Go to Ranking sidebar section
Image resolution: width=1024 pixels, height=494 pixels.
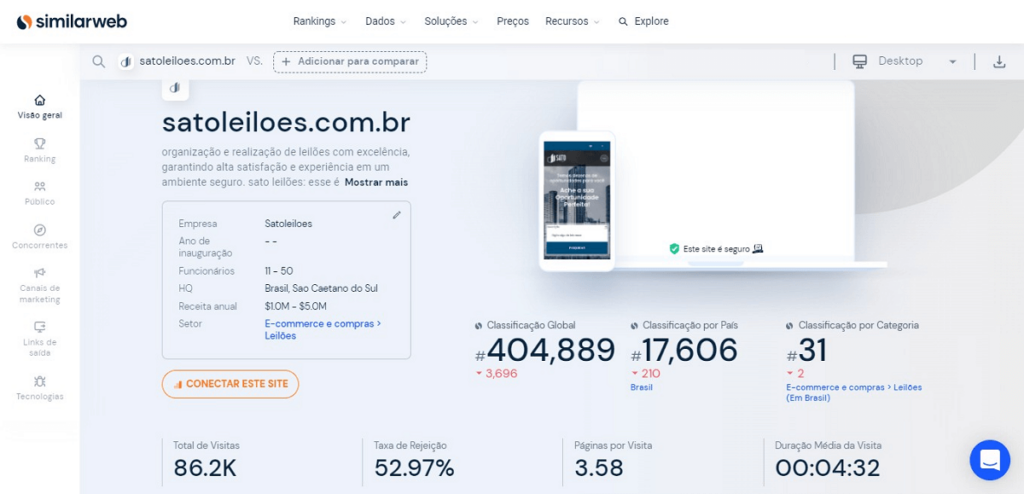click(40, 150)
